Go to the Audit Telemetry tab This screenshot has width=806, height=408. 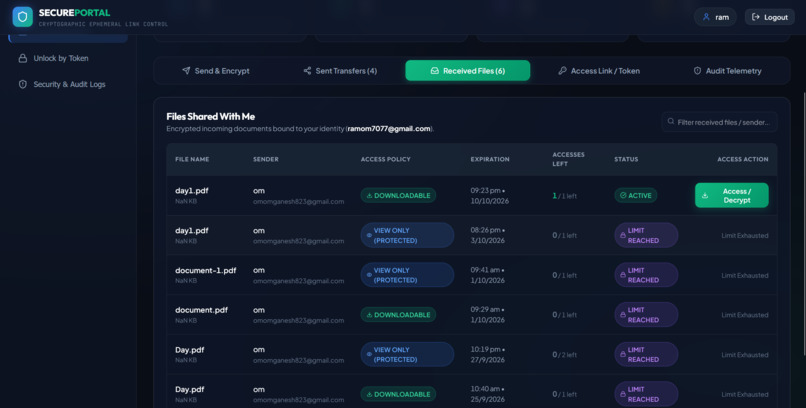[727, 70]
